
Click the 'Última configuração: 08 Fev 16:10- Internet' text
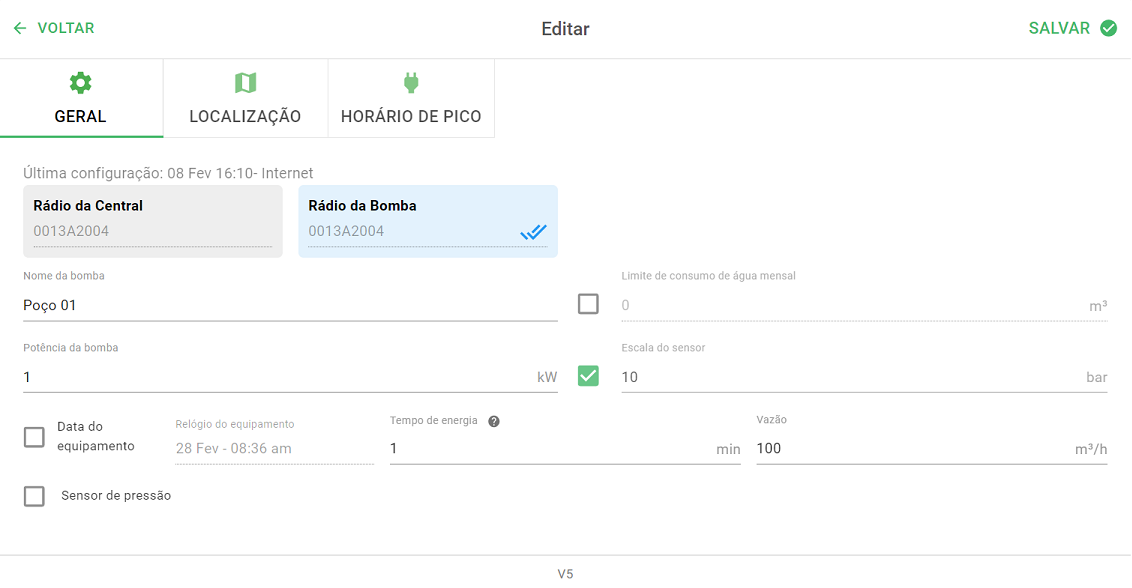tap(168, 173)
